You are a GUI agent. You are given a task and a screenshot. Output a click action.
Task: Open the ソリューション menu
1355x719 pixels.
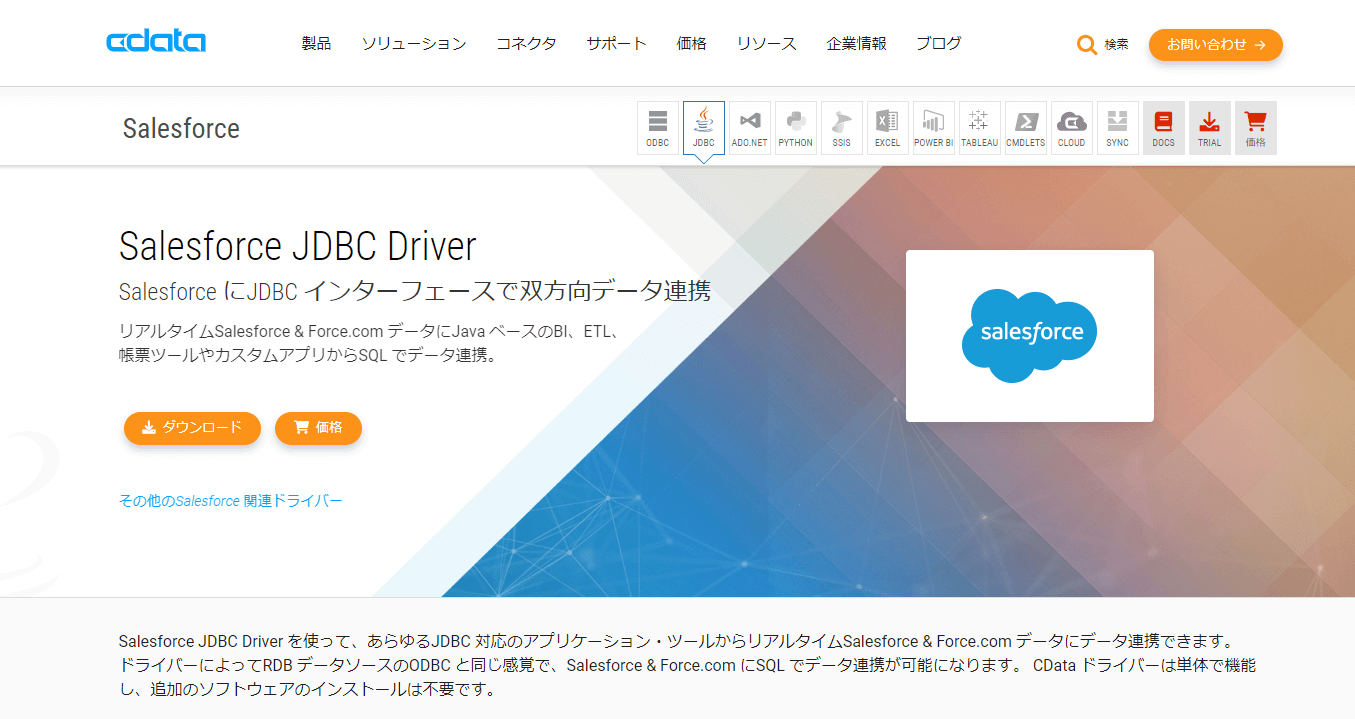click(414, 44)
